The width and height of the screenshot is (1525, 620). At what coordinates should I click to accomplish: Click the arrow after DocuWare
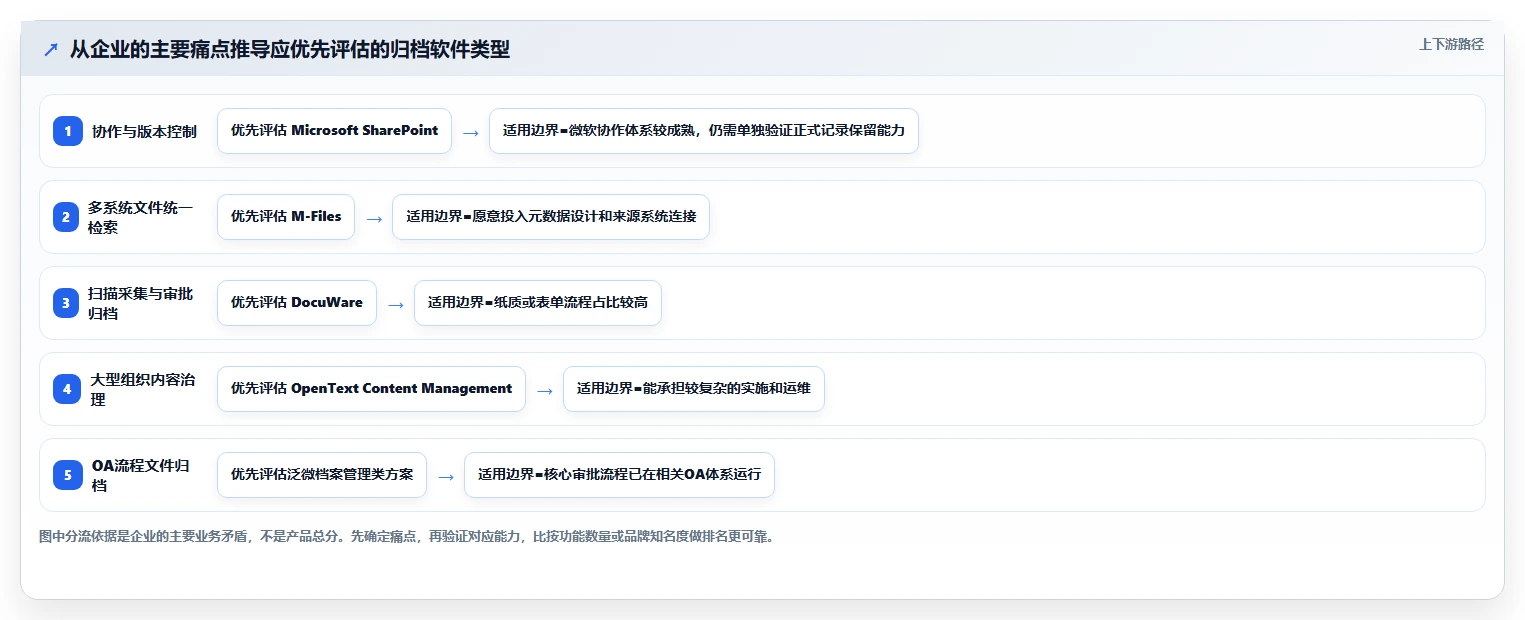click(396, 304)
